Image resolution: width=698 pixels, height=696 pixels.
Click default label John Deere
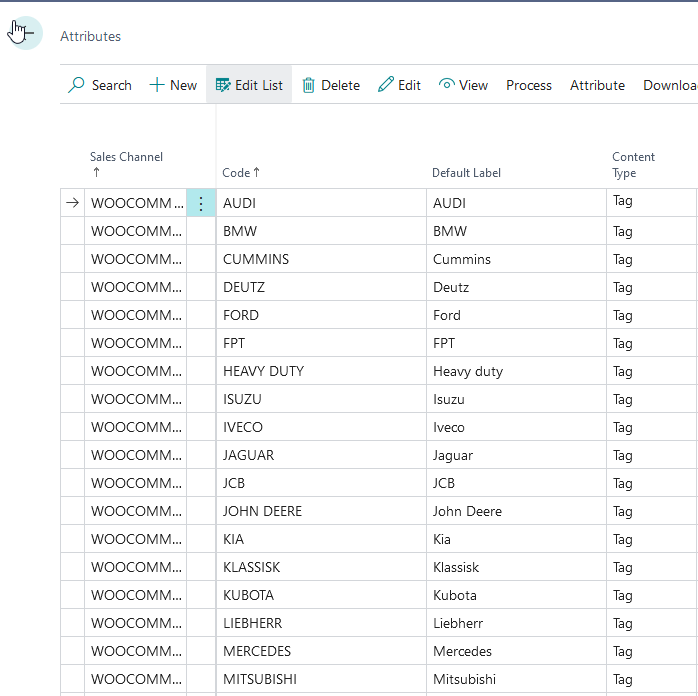coord(516,511)
